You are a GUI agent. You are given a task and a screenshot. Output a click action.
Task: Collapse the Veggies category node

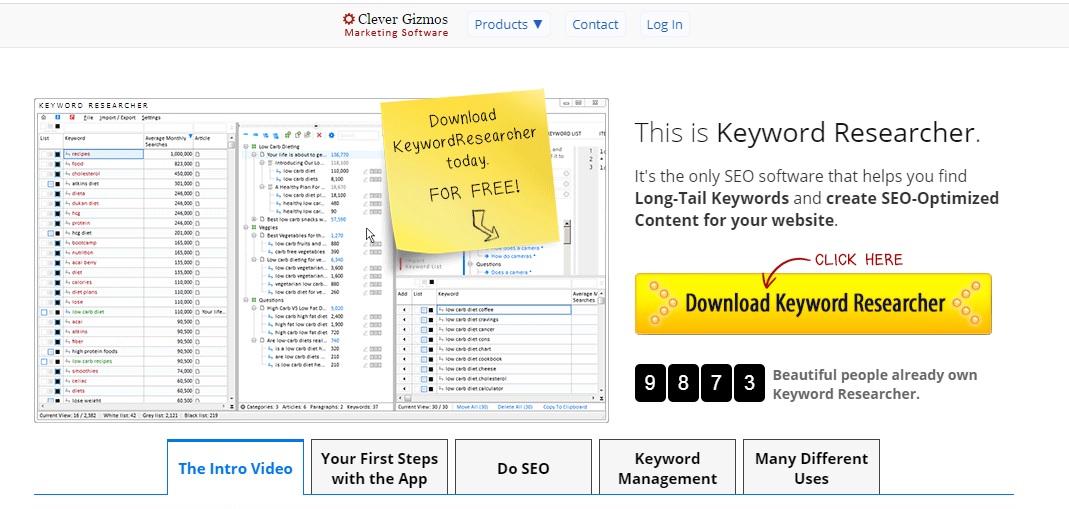click(x=247, y=228)
